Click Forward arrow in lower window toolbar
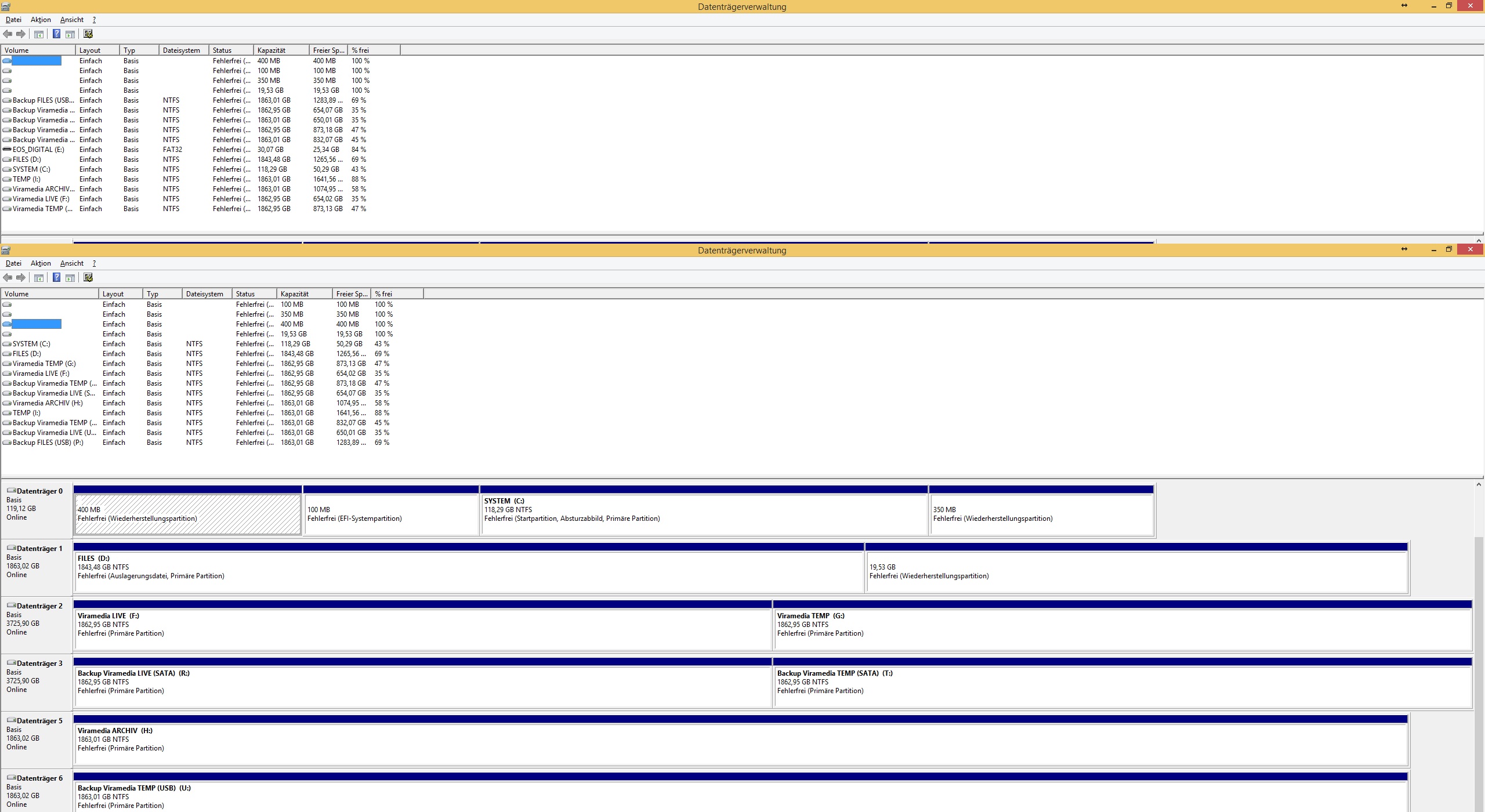This screenshot has height=812, width=1485. click(21, 278)
